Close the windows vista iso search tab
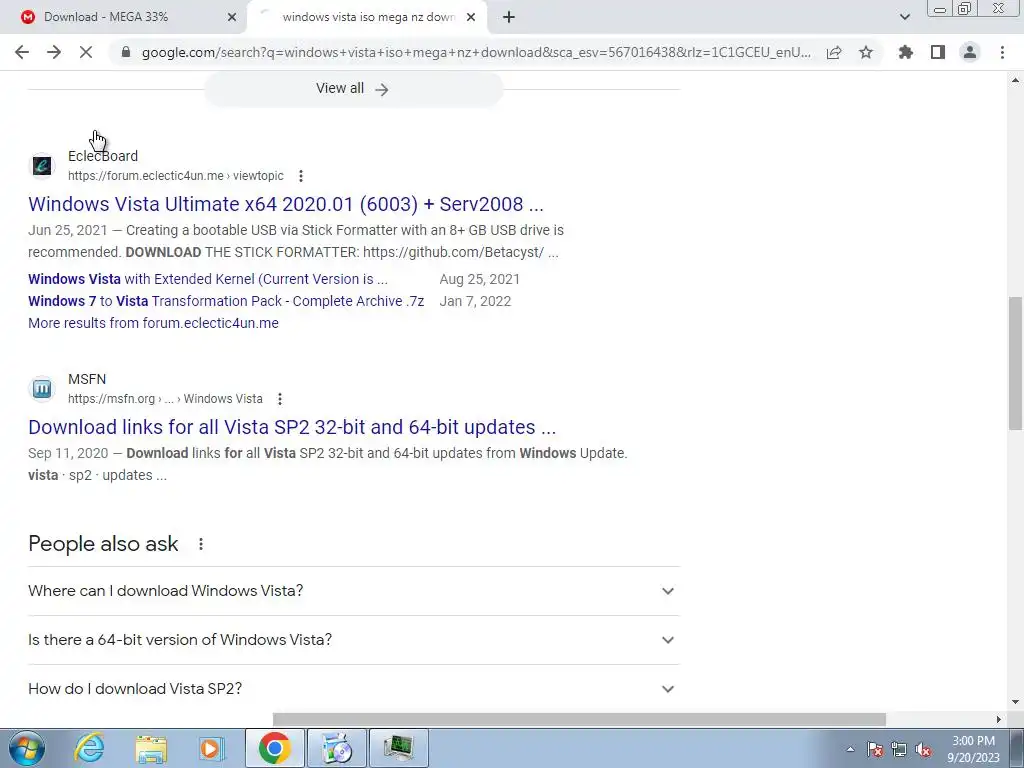The height and width of the screenshot is (768, 1024). click(x=471, y=17)
